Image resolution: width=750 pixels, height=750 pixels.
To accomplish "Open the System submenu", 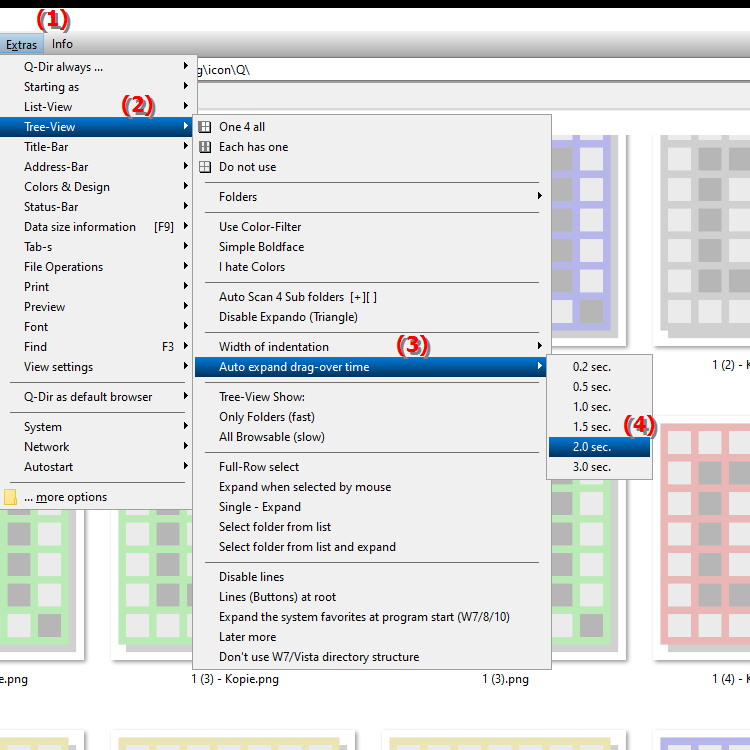I will point(97,427).
